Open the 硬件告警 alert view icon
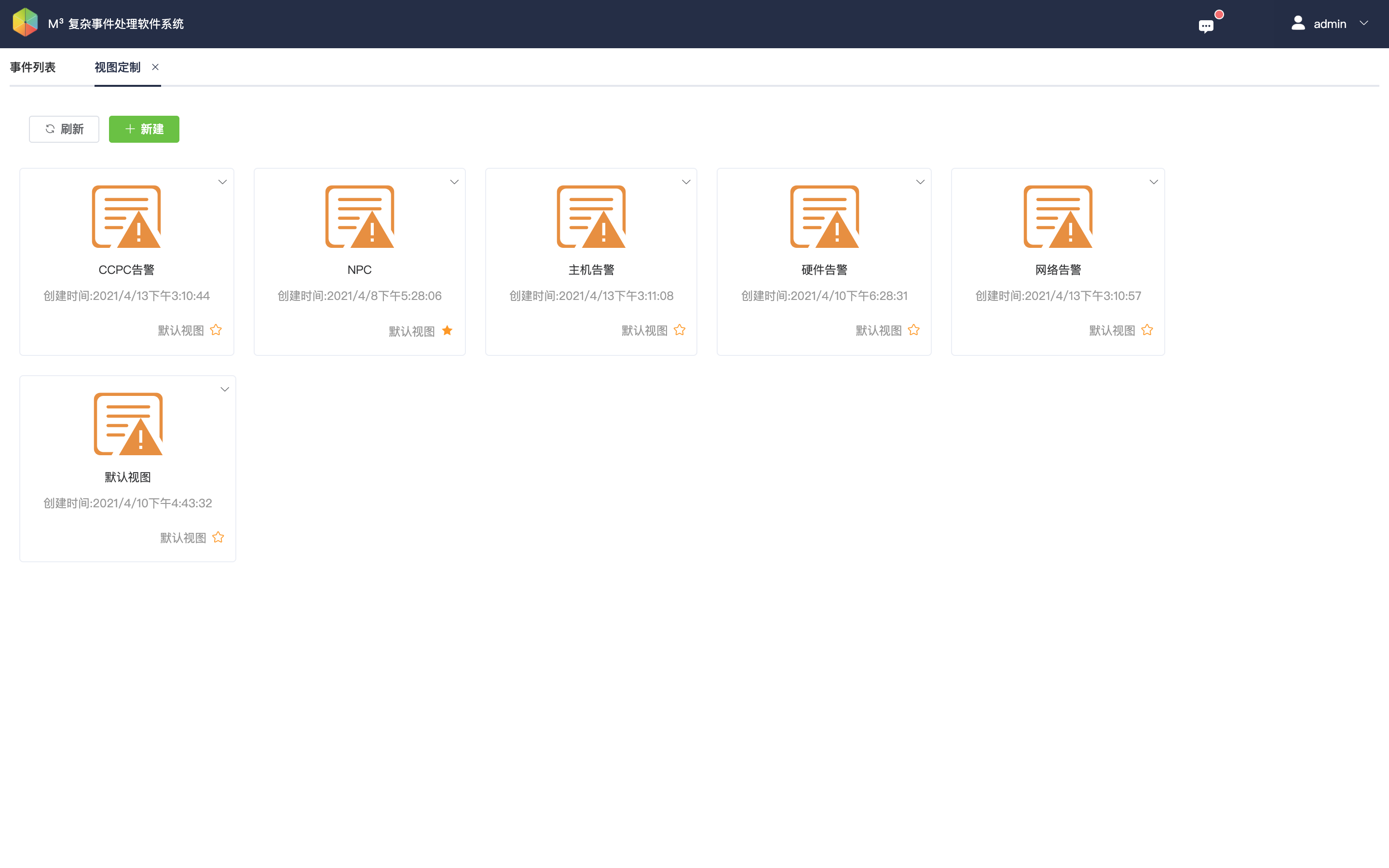The image size is (1389, 868). [x=824, y=217]
